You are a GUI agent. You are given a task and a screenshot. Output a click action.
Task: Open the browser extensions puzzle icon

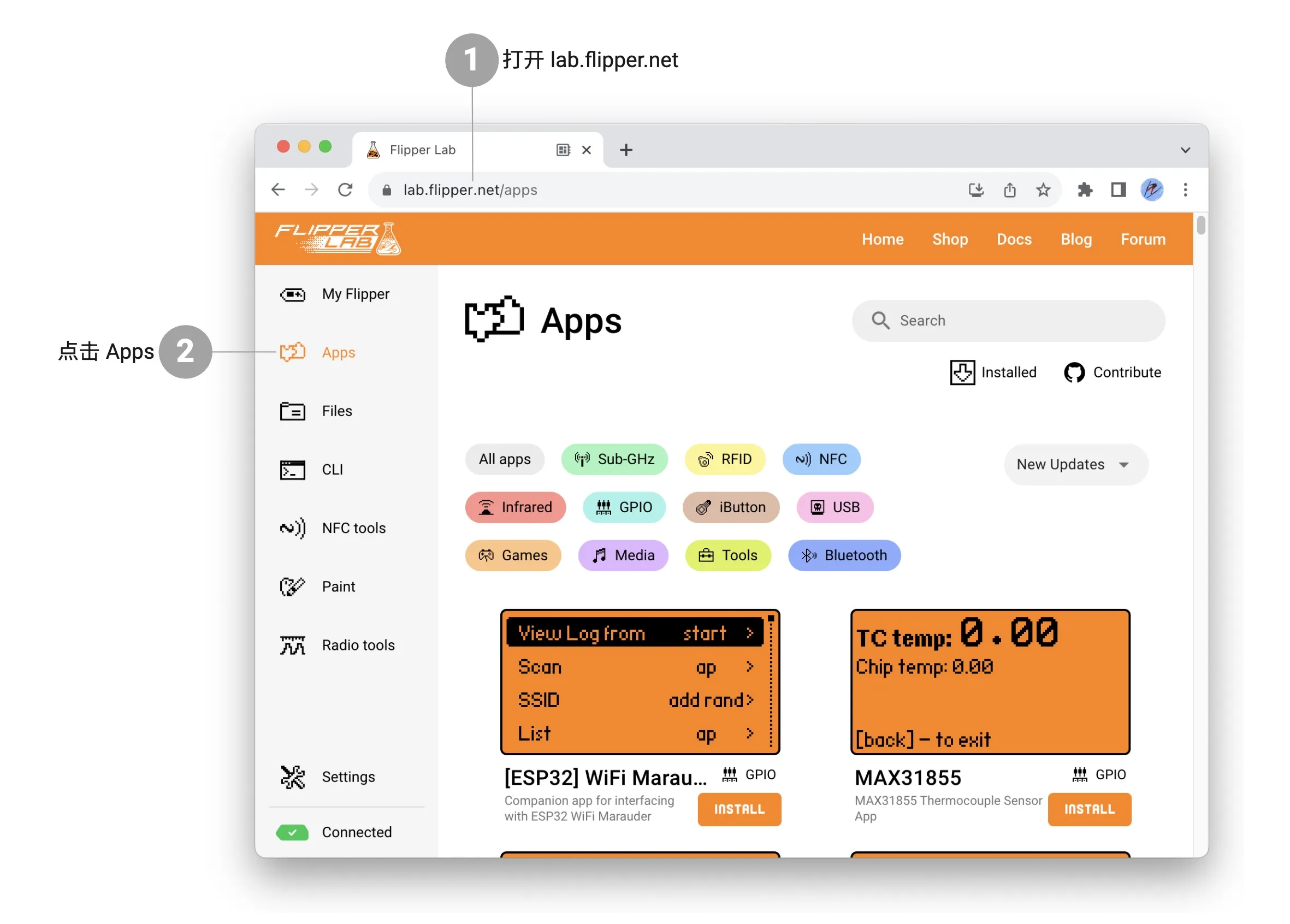(x=1085, y=189)
